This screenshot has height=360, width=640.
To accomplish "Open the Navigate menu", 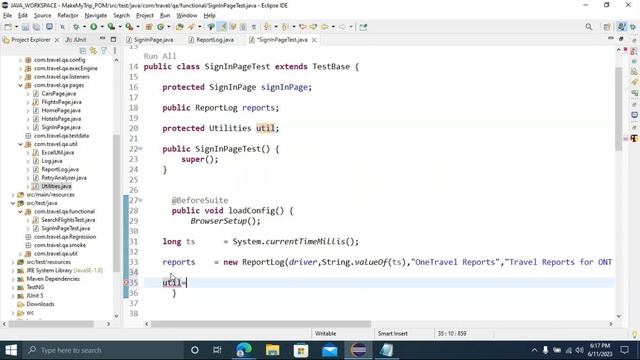I will point(96,15).
